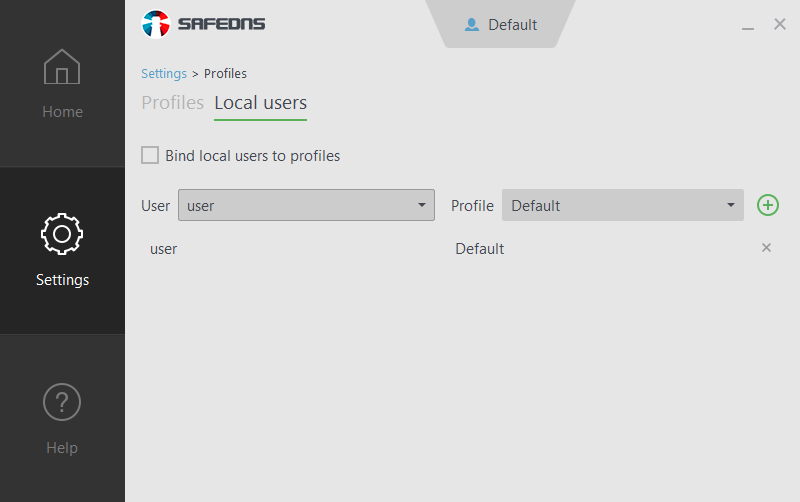Select the user row in bindings list
The image size is (800, 502).
coord(164,249)
